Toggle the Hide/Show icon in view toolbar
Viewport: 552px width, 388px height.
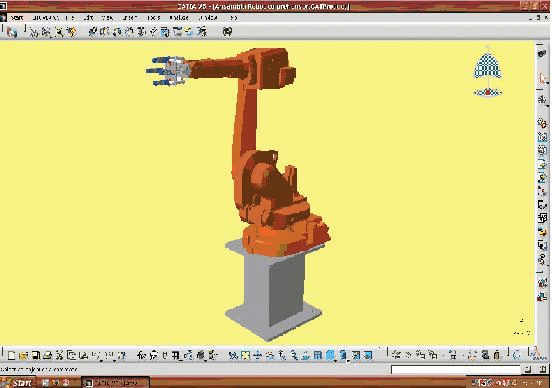(356, 356)
